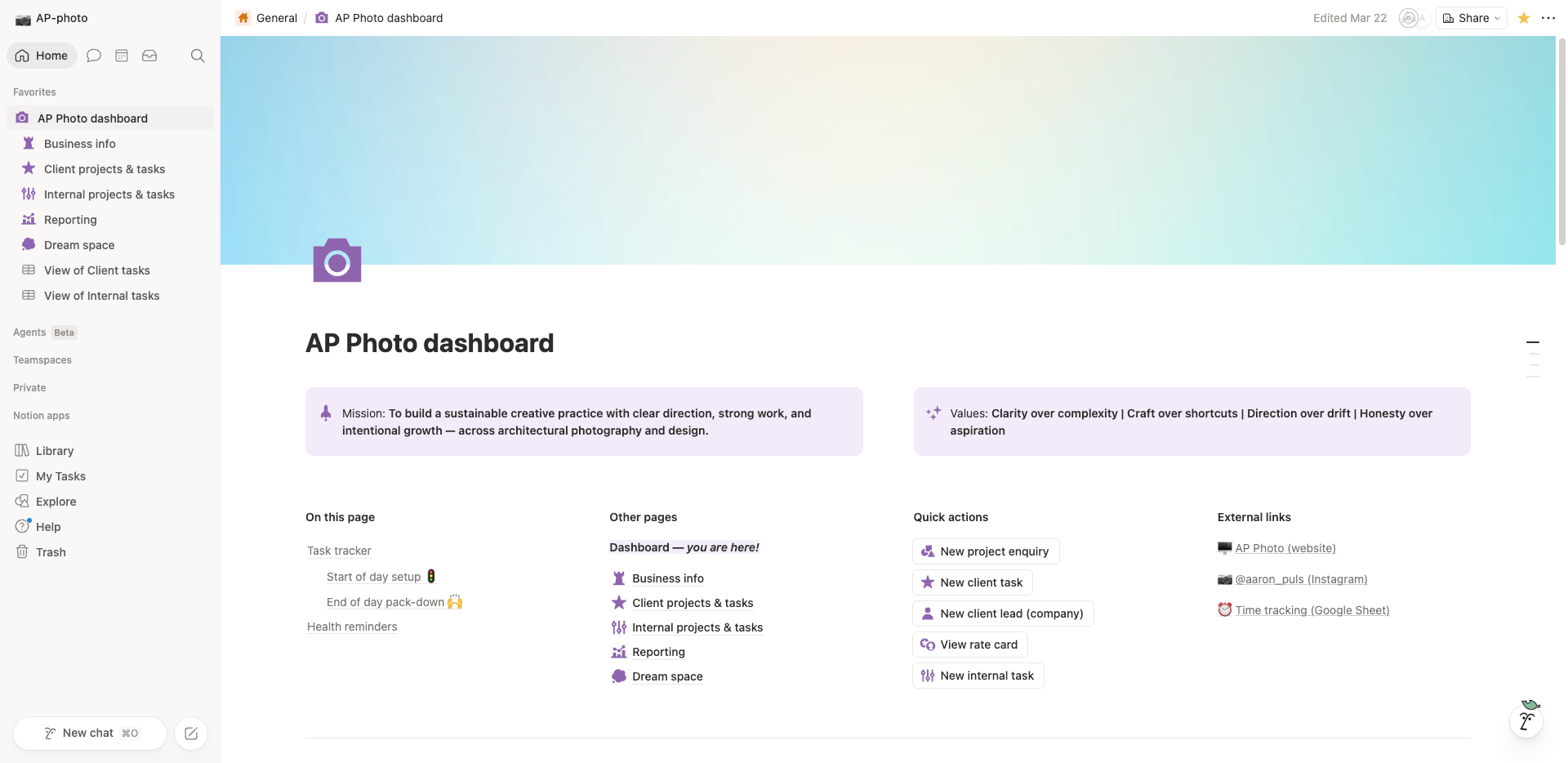
Task: Open Search from the sidebar
Action: tap(198, 56)
